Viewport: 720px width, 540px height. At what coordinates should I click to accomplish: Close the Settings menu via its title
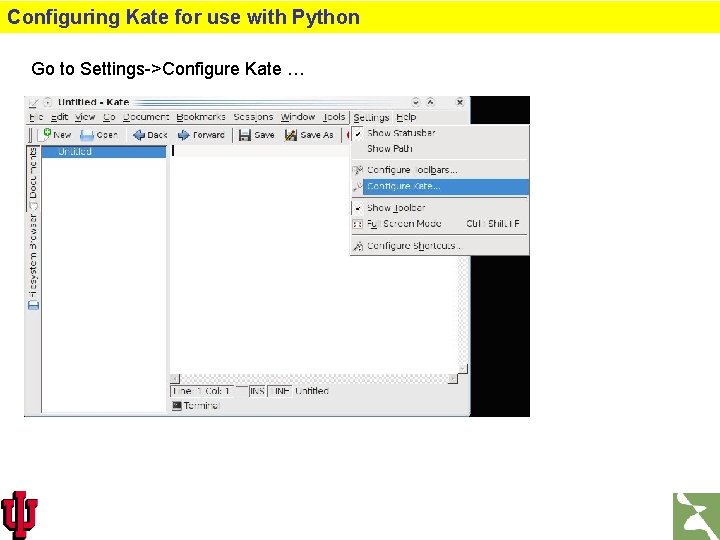tap(371, 118)
